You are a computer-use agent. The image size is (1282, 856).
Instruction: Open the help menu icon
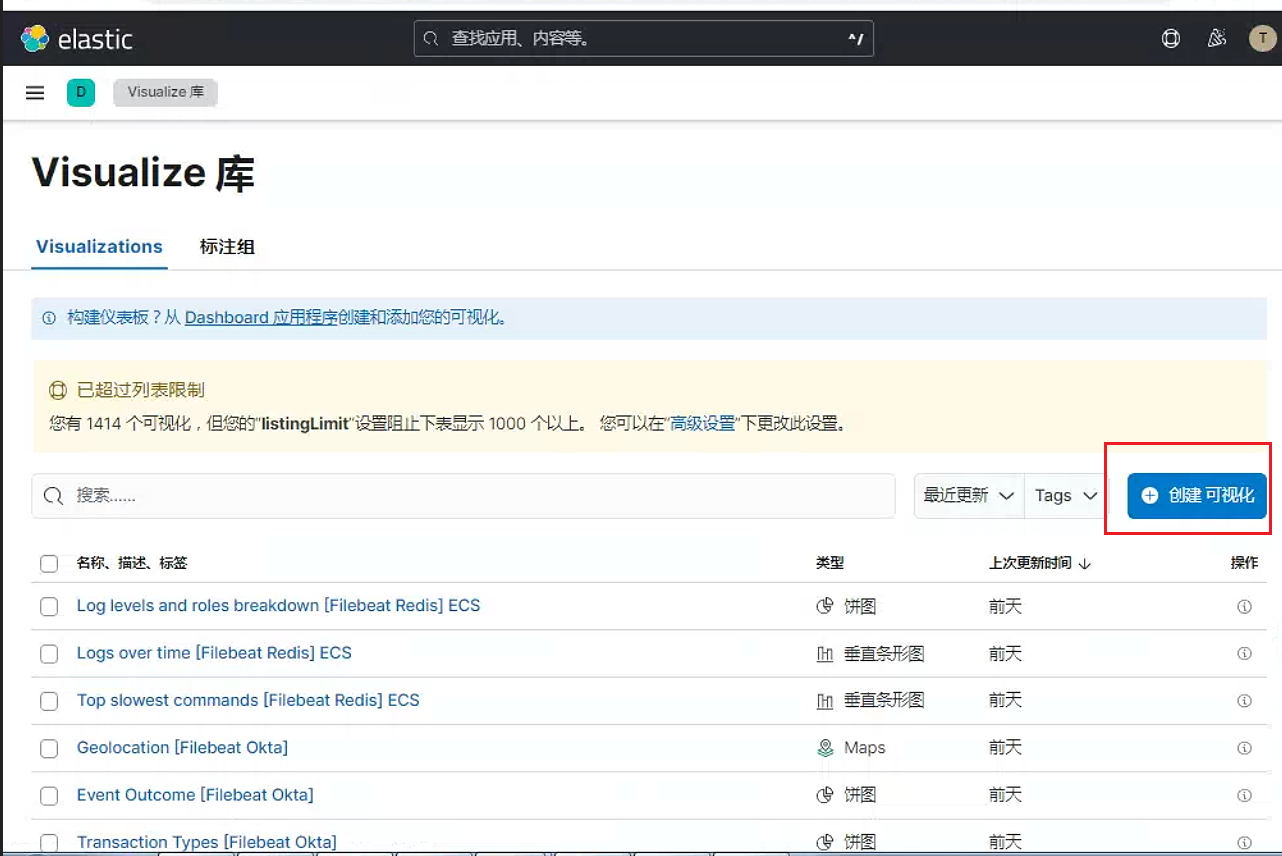click(1171, 39)
